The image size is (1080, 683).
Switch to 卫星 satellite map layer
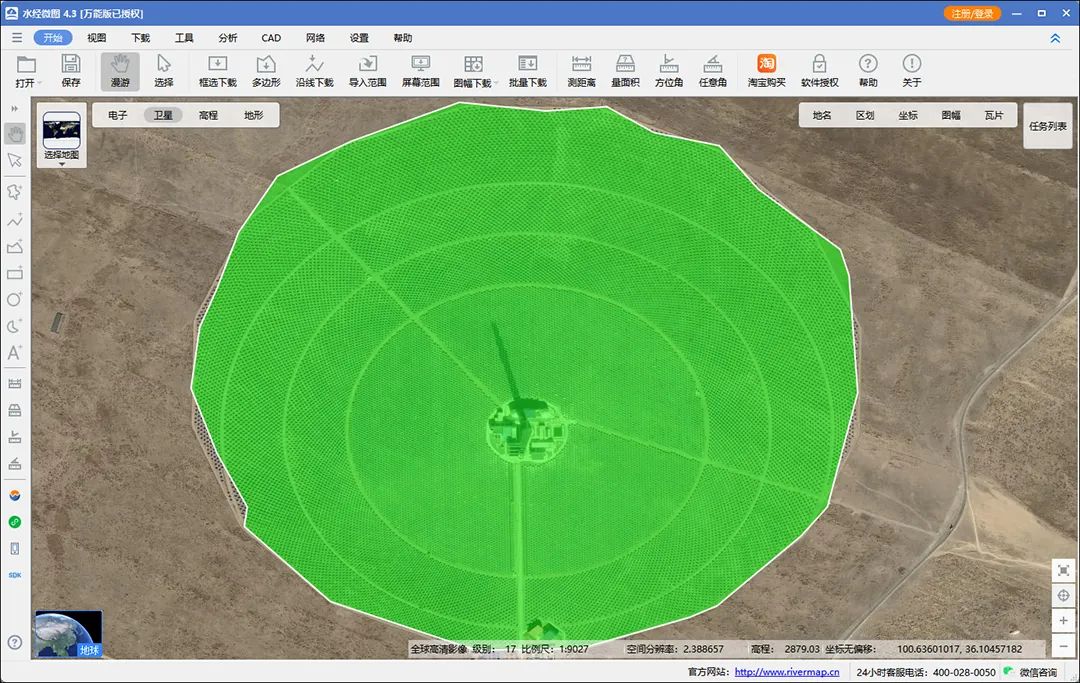163,115
